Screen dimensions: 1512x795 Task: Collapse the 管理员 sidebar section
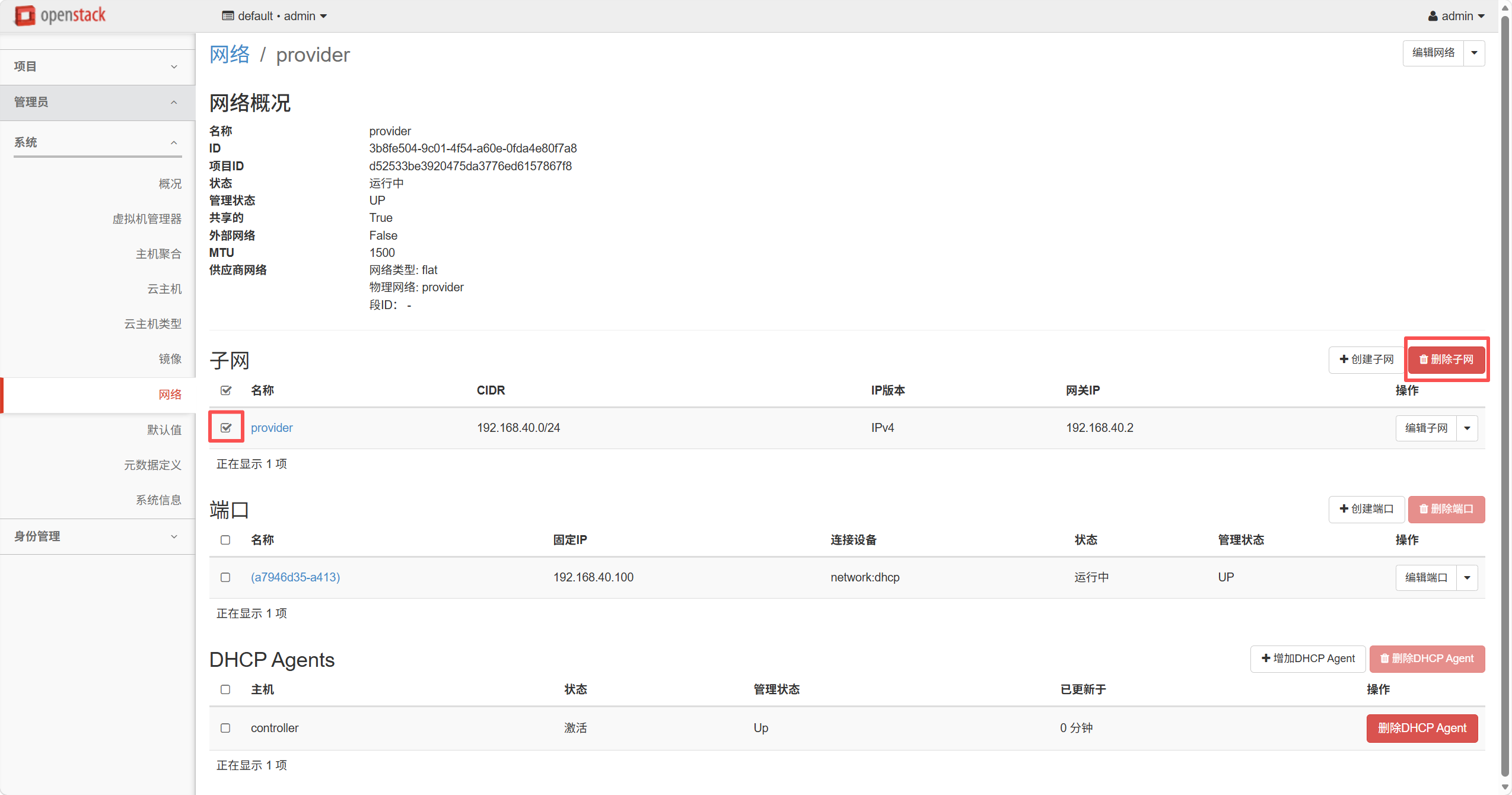tap(97, 102)
